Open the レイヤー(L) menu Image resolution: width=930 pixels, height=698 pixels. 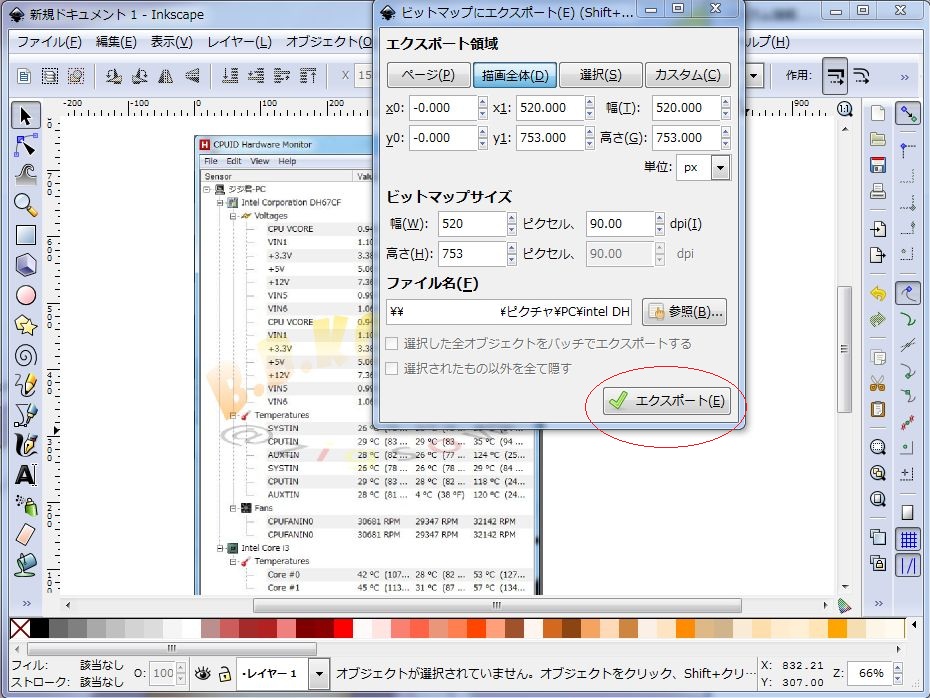[x=239, y=42]
